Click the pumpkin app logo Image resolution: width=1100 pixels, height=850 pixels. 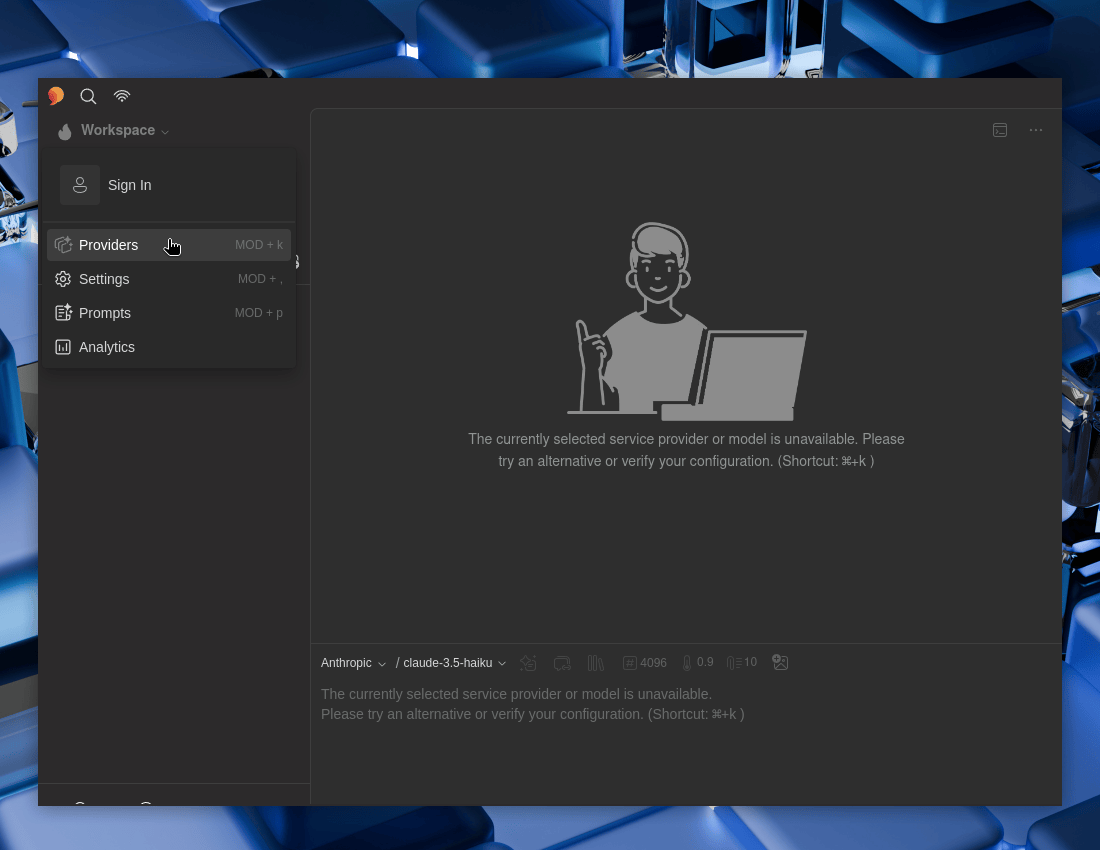[x=56, y=96]
